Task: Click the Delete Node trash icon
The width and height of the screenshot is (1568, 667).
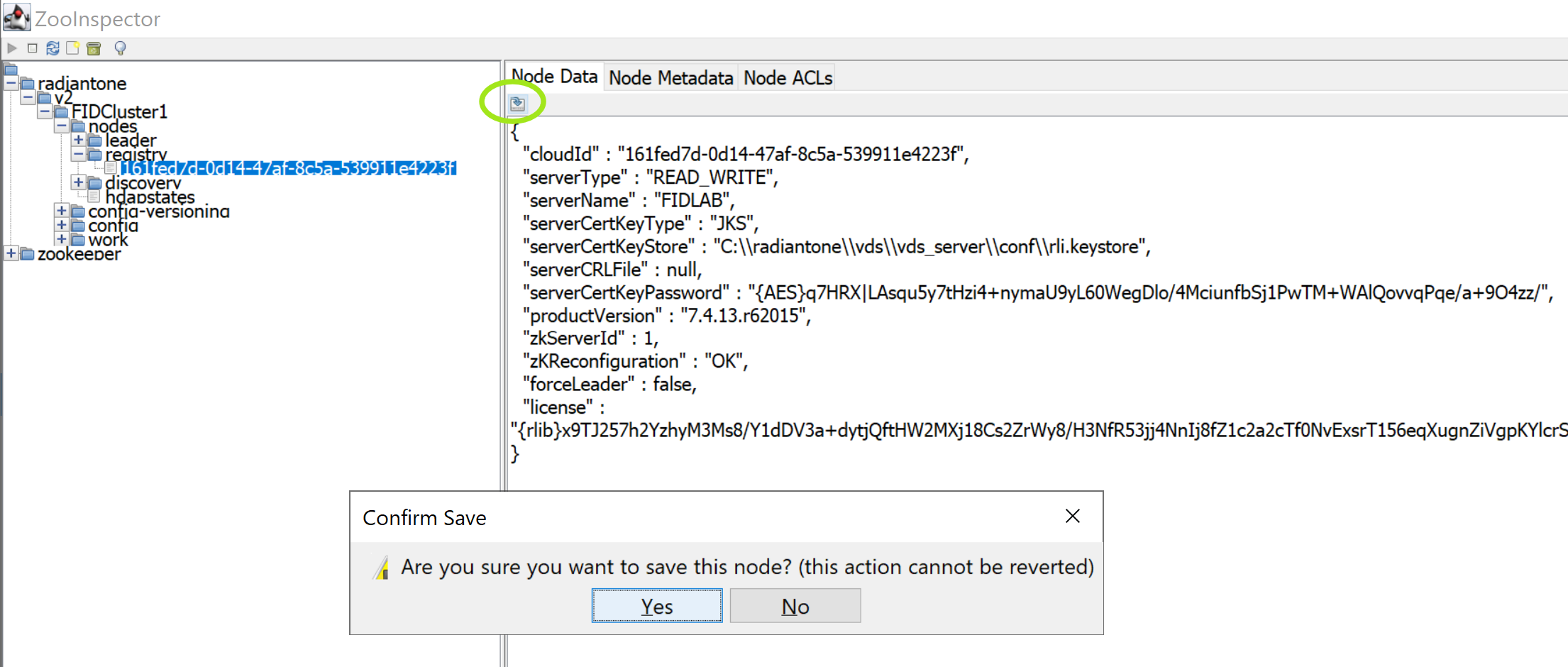Action: [94, 48]
